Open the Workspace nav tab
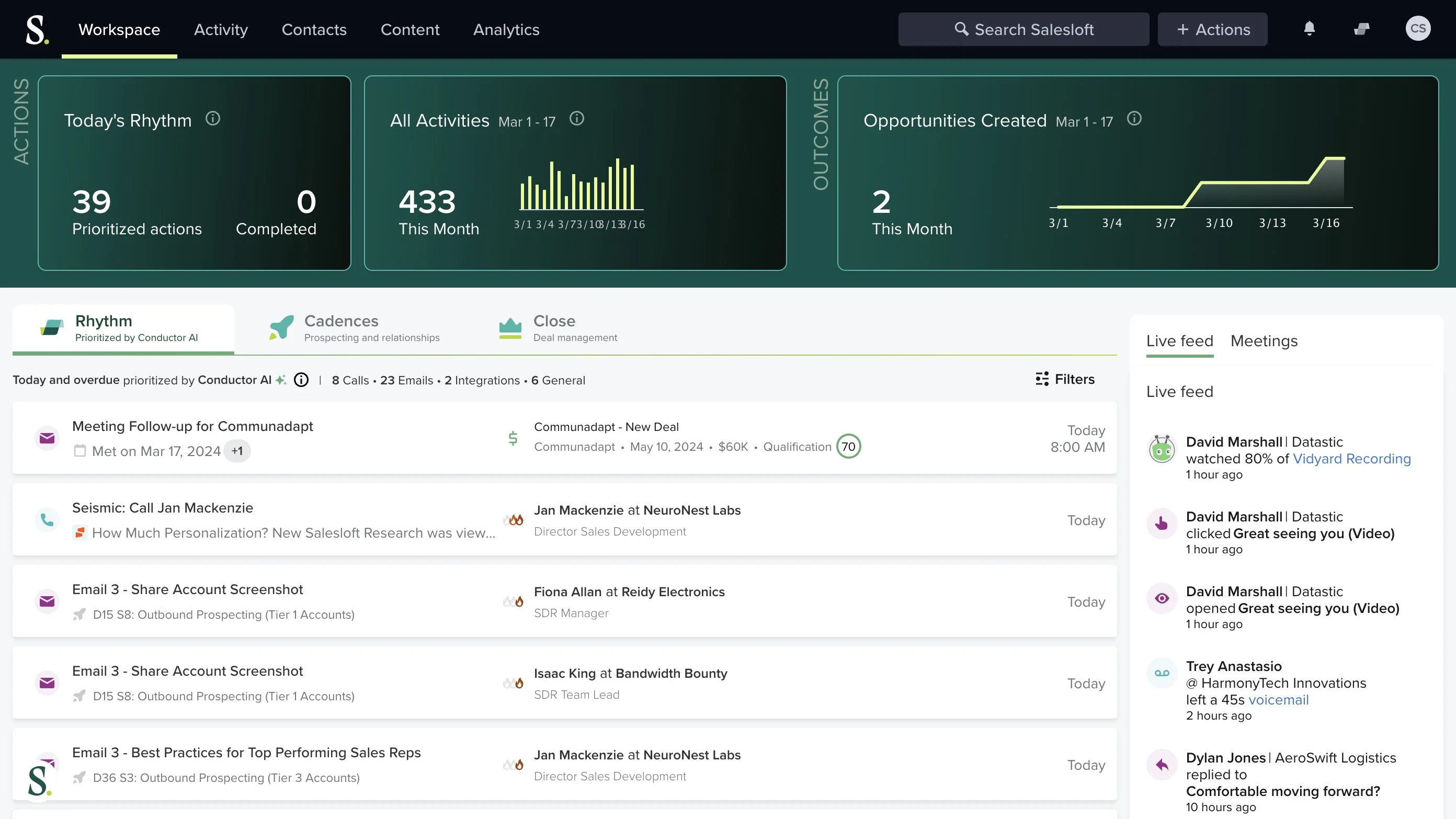This screenshot has width=1456, height=819. (119, 29)
